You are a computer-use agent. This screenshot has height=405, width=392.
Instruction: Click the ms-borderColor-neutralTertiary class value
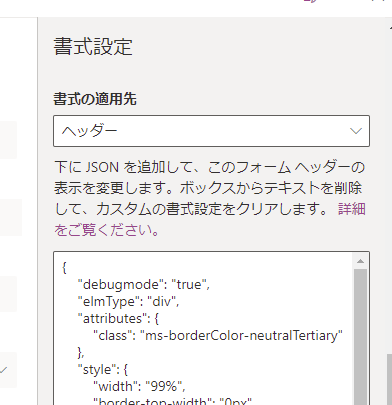click(x=241, y=335)
